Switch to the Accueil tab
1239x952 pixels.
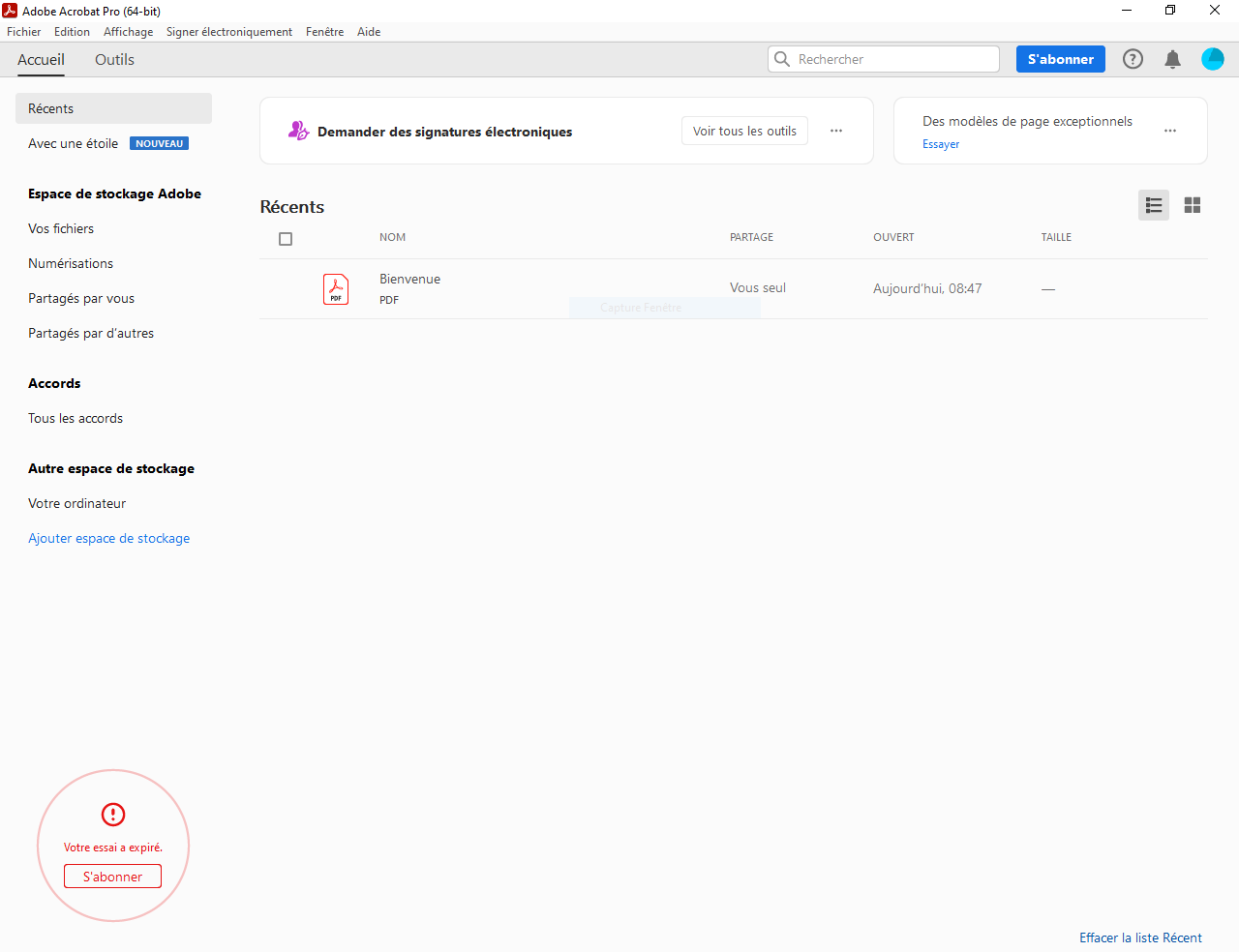click(42, 60)
